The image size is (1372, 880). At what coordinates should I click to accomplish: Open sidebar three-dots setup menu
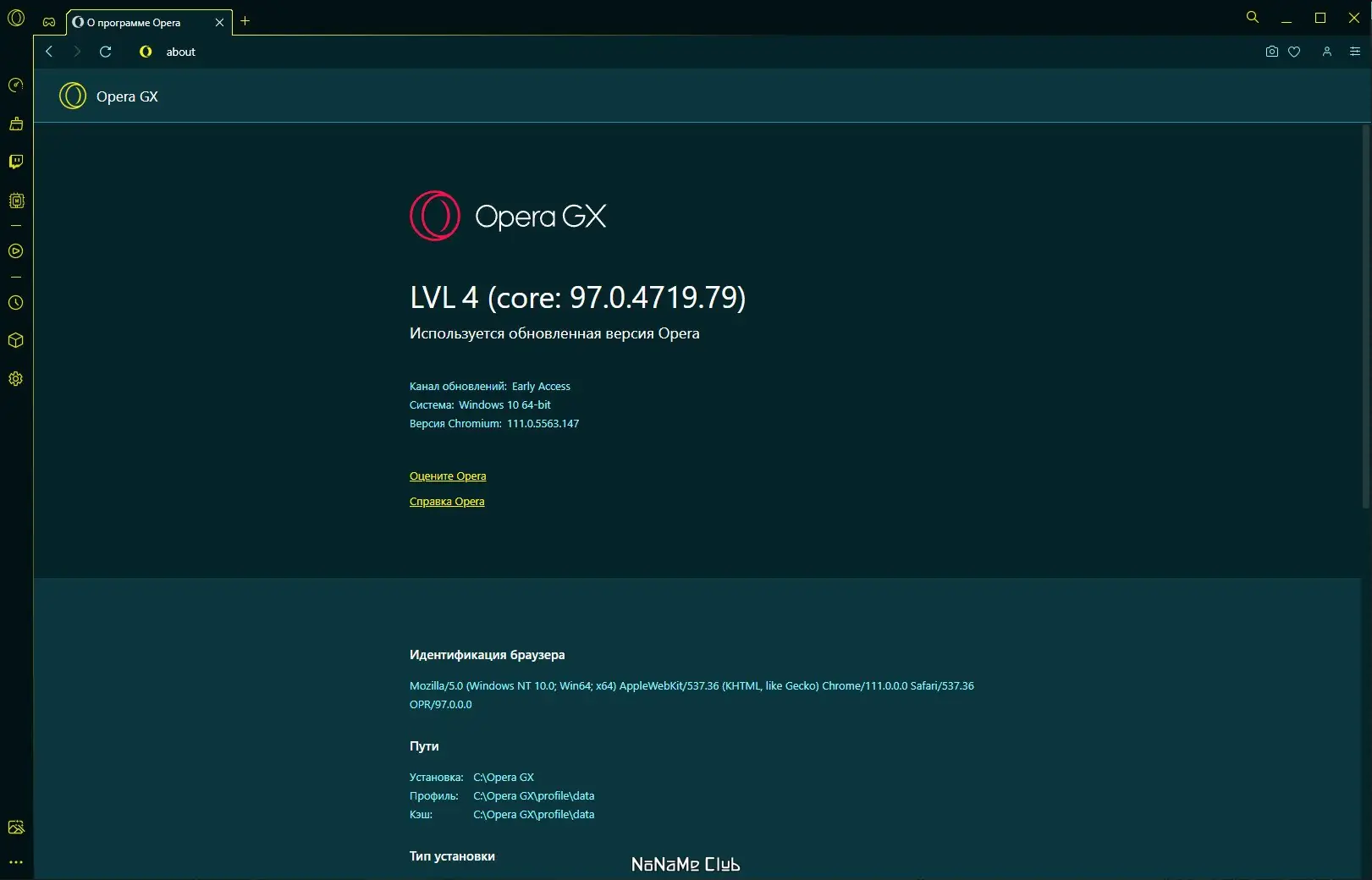[x=16, y=862]
